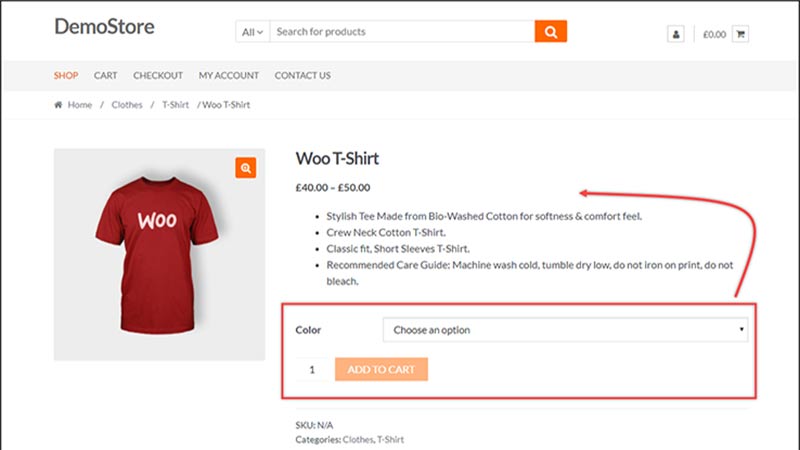Viewport: 800px width, 450px height.
Task: Open CONTACT US in navigation
Action: click(x=303, y=76)
